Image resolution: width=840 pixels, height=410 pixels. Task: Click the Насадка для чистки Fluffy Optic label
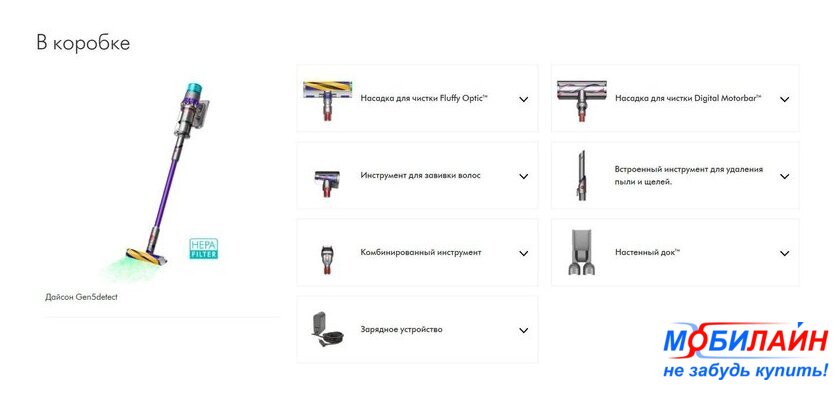424,99
